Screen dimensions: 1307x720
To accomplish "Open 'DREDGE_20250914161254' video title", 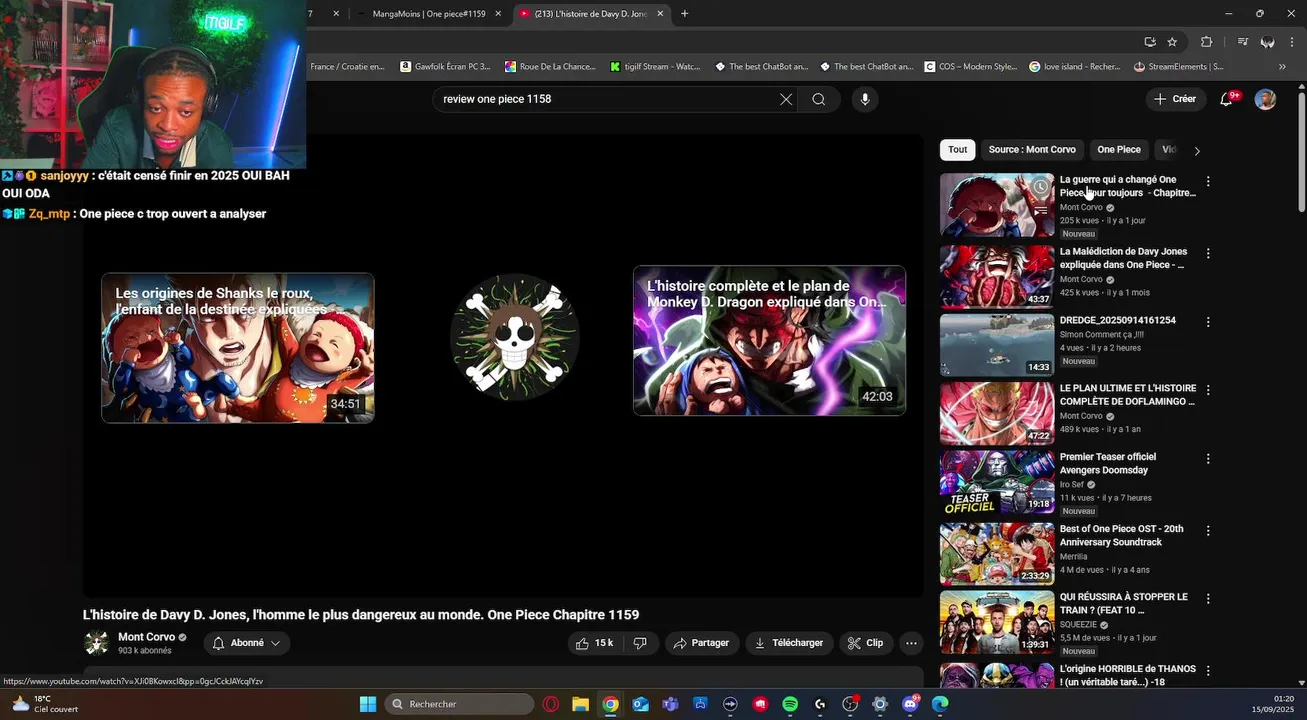I will [1117, 321].
